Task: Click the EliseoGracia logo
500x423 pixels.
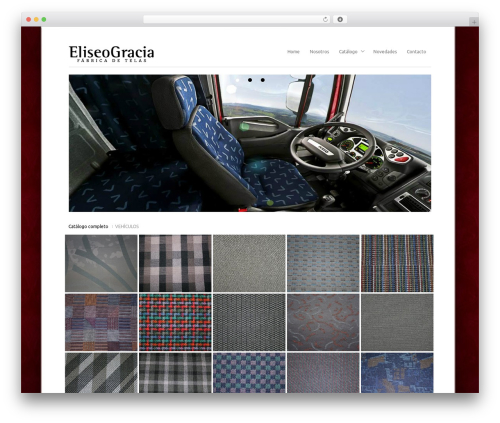Action: point(111,54)
